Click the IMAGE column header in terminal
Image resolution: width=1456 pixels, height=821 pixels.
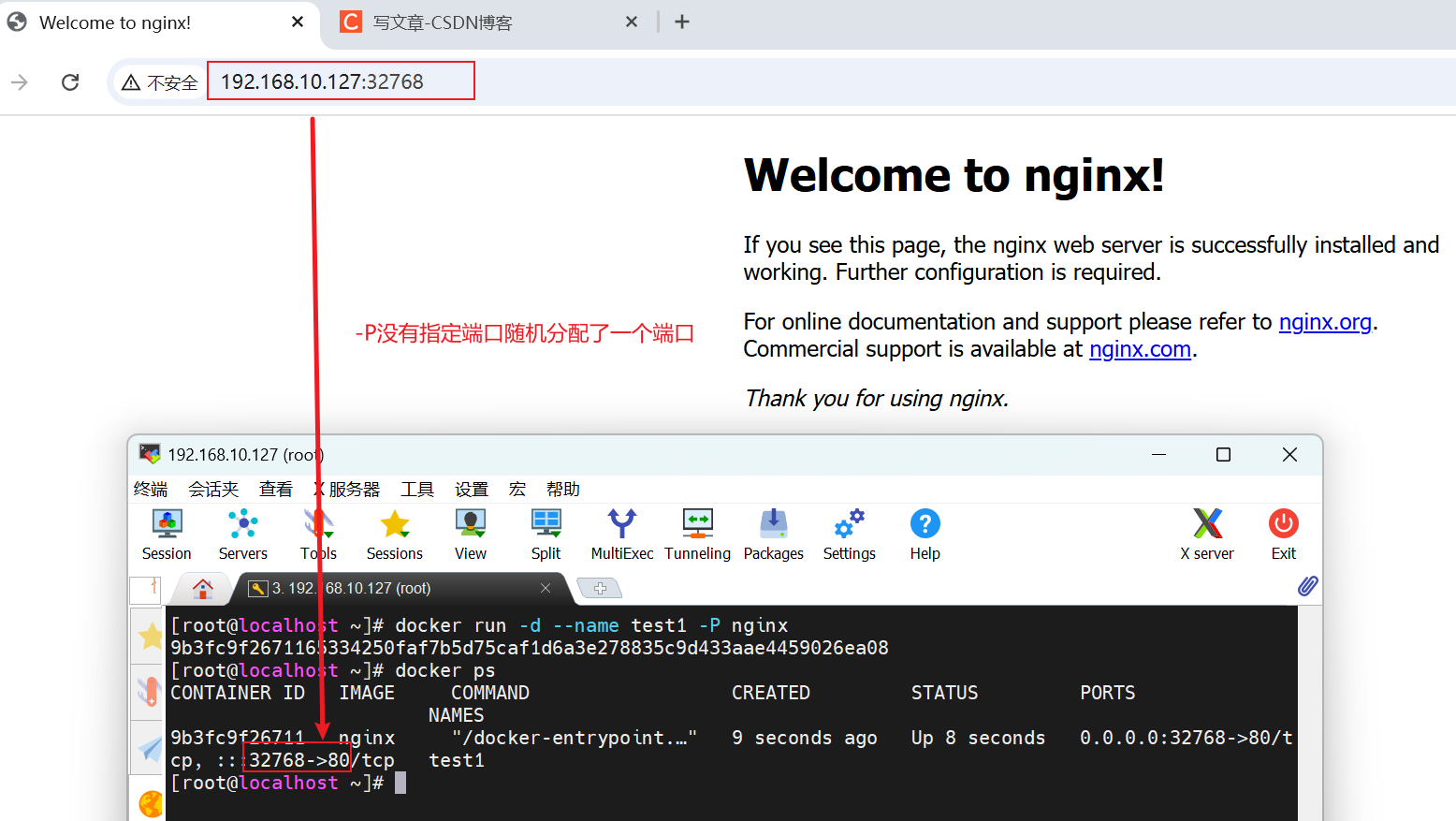click(367, 693)
